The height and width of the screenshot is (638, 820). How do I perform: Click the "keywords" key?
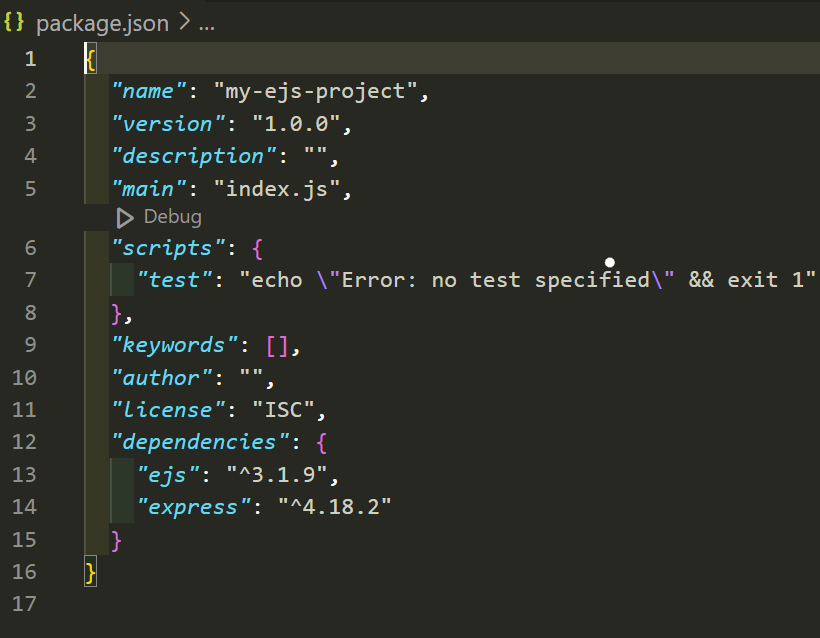pos(175,345)
